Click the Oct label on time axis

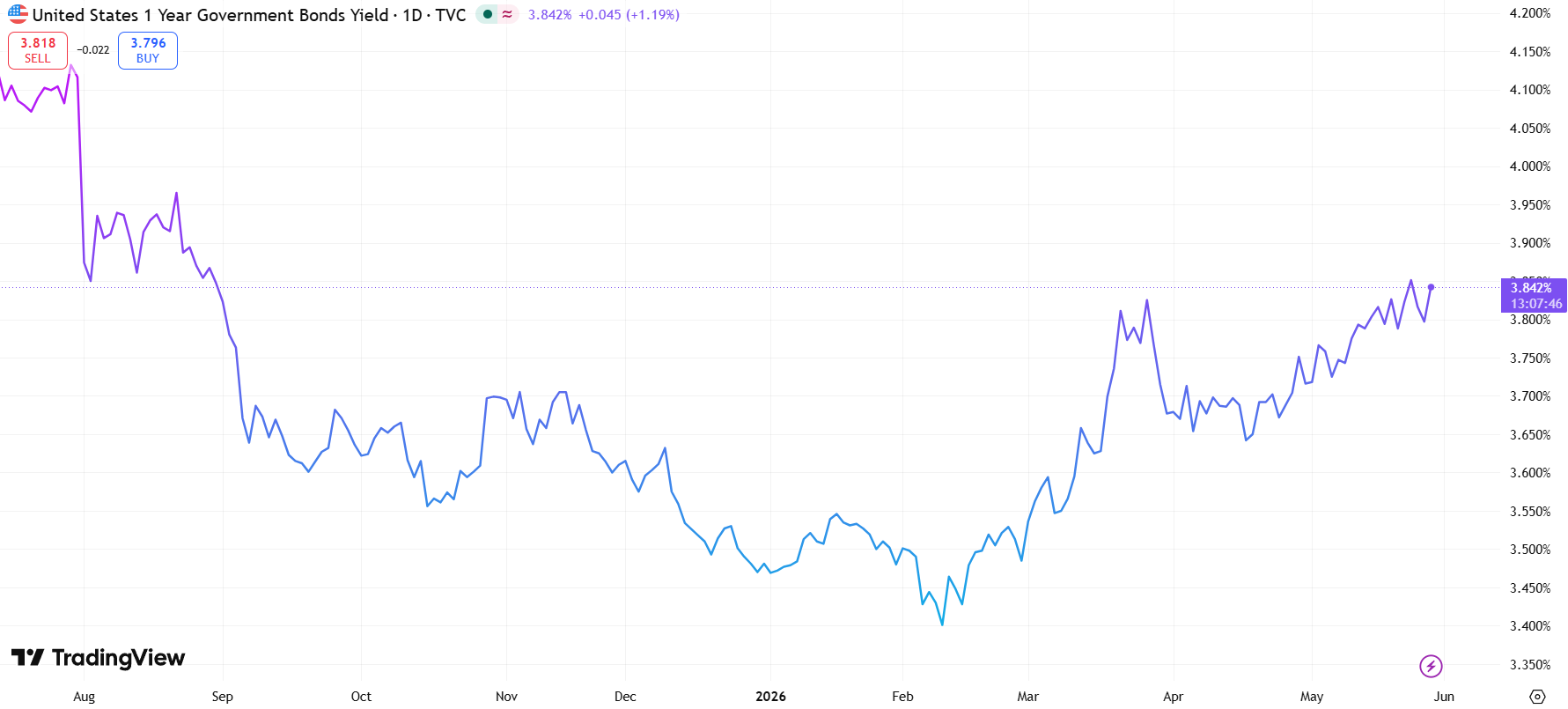(361, 697)
